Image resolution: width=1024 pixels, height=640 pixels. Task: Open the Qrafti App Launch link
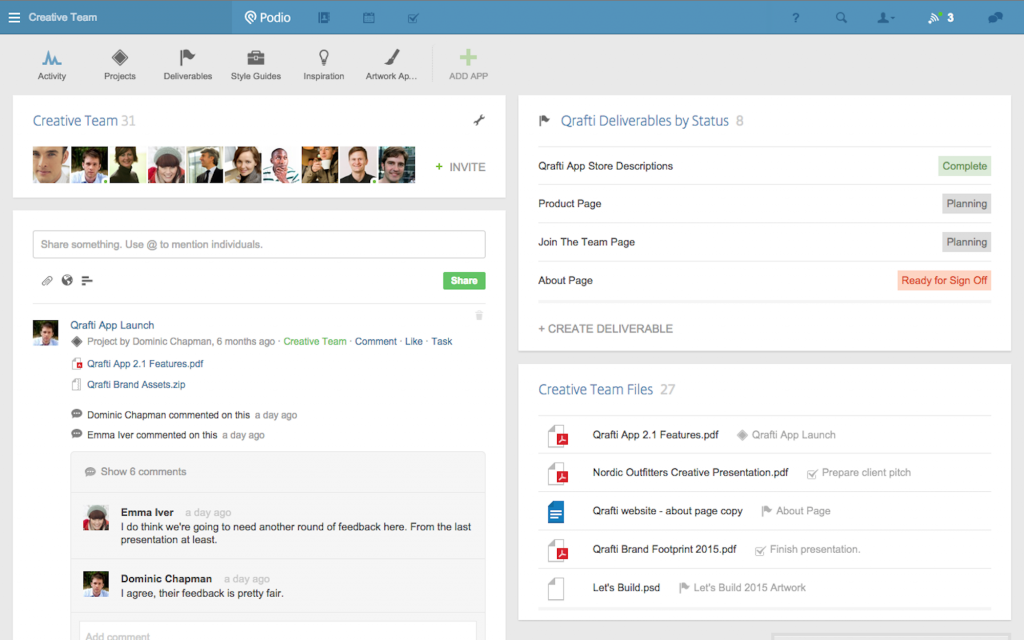point(112,325)
